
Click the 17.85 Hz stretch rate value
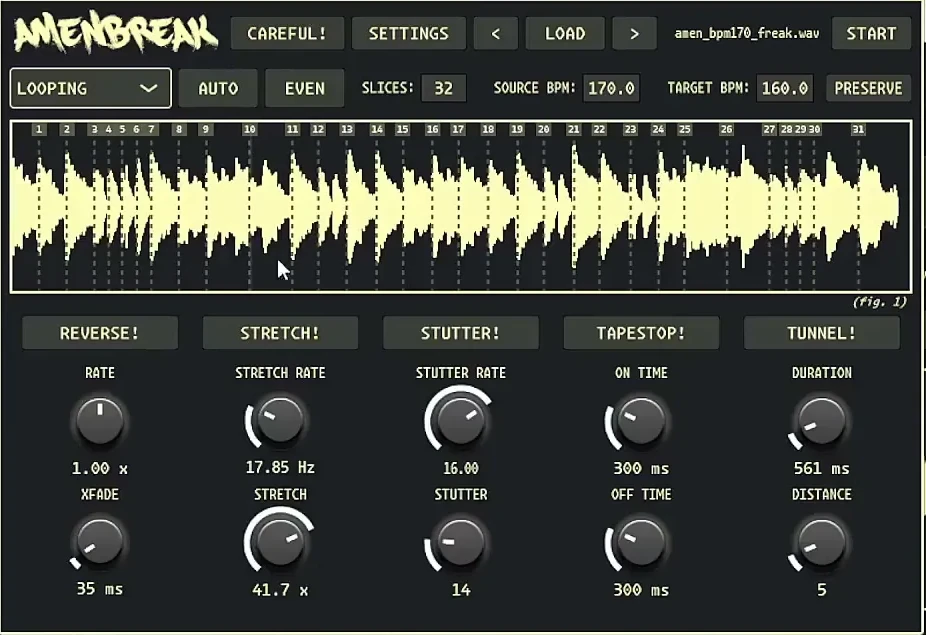click(x=280, y=467)
